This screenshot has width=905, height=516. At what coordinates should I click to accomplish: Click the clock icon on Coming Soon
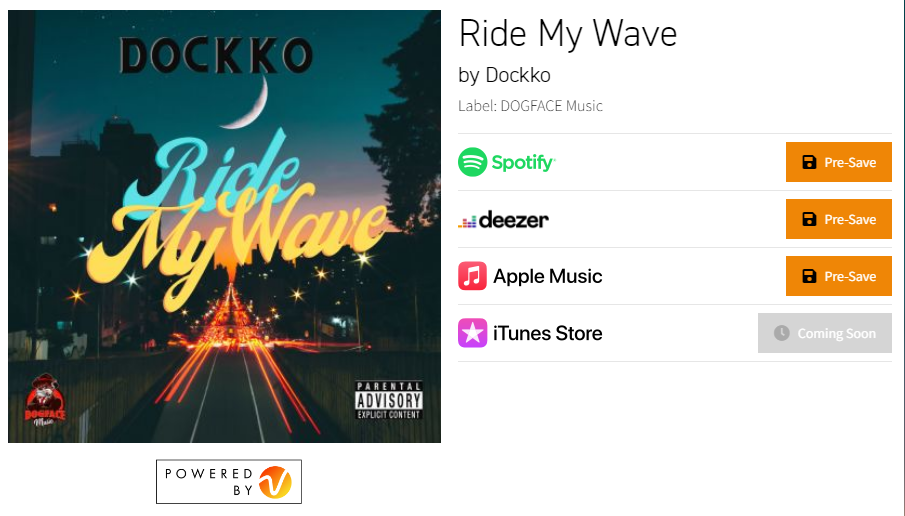pyautogui.click(x=781, y=333)
